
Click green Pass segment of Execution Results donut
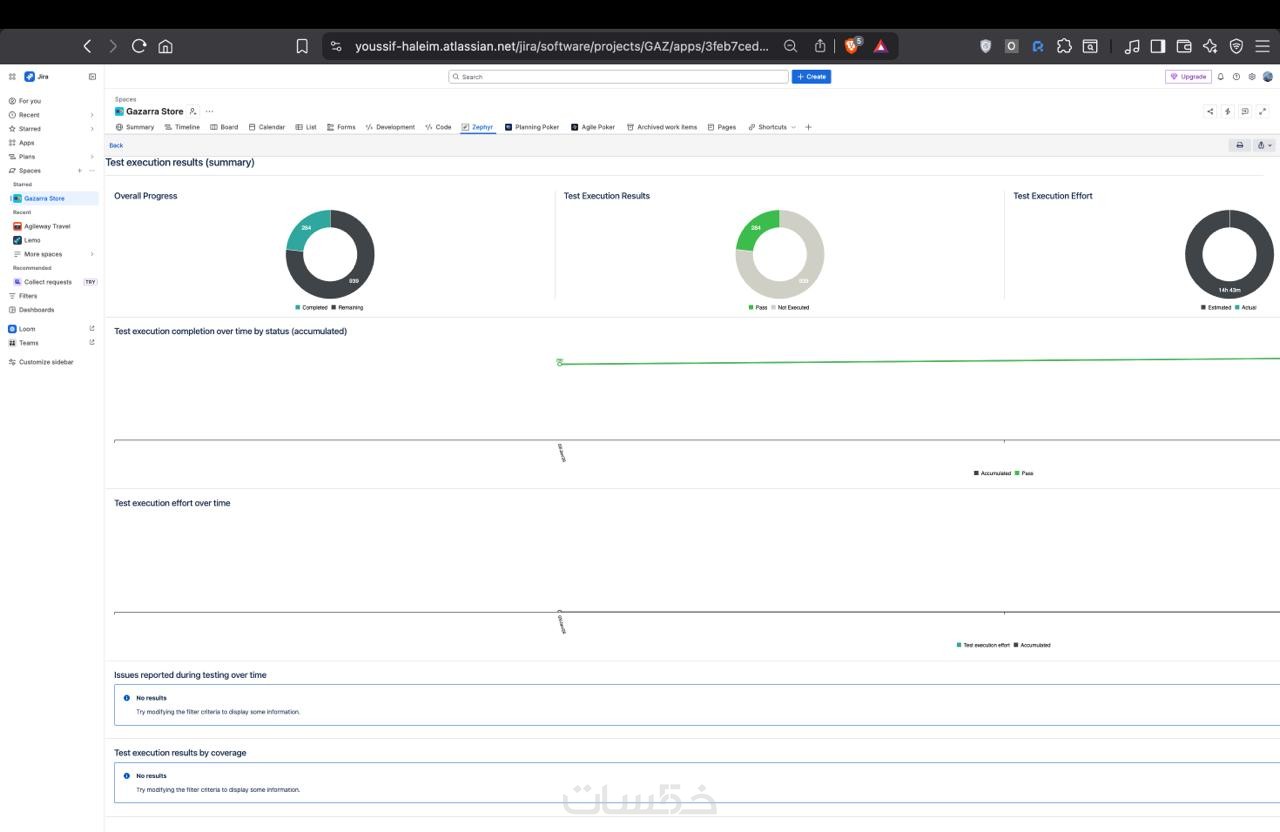click(758, 228)
